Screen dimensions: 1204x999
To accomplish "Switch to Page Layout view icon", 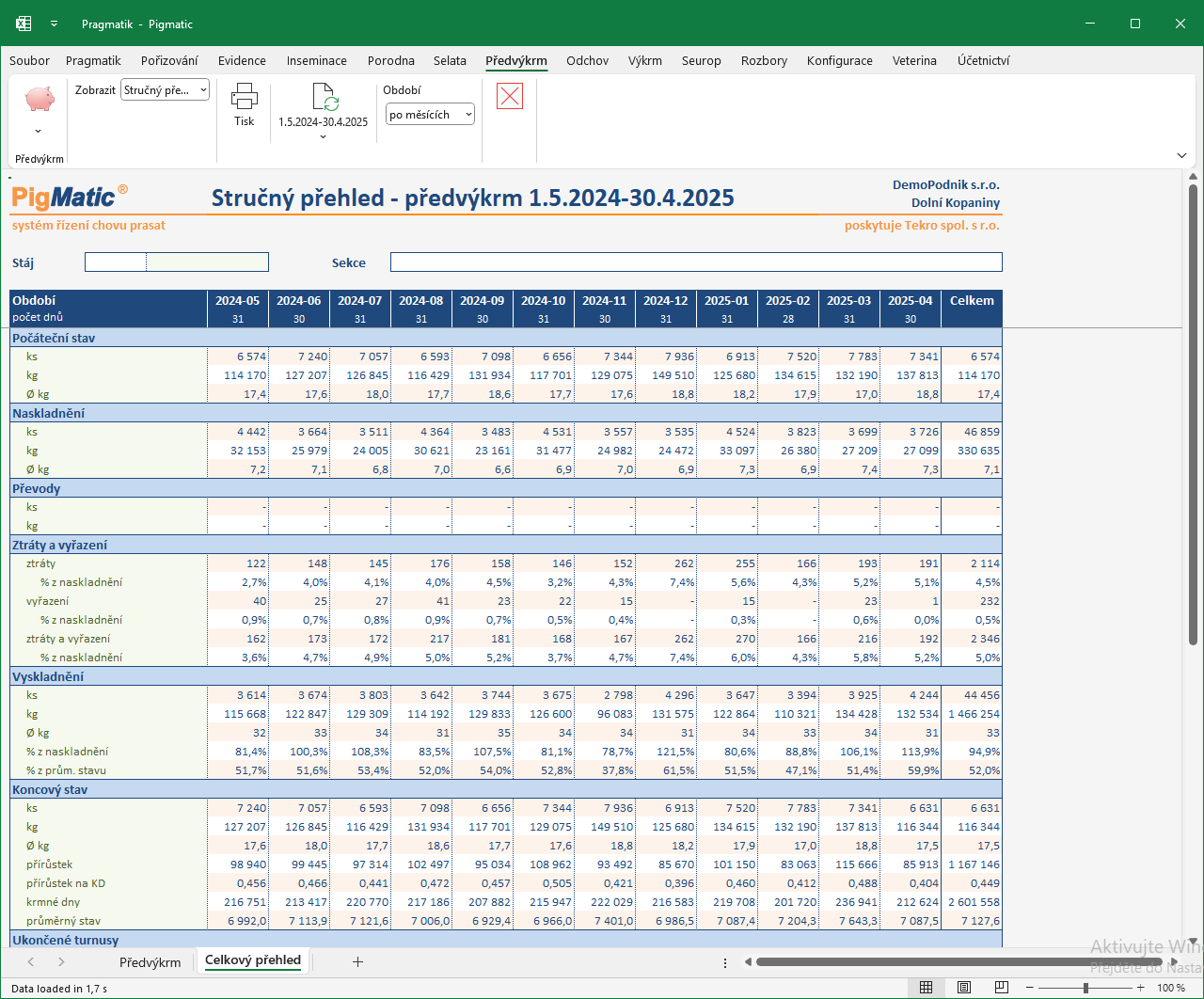I will 964,987.
